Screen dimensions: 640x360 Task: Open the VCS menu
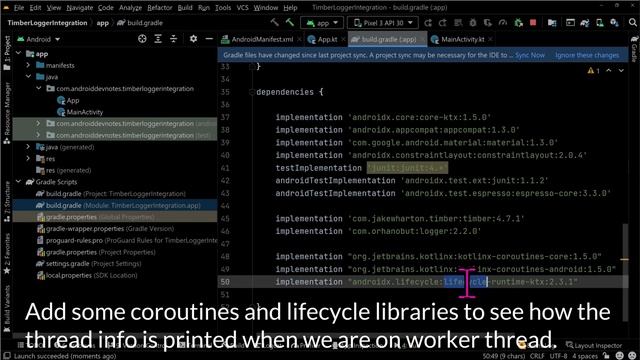click(242, 7)
